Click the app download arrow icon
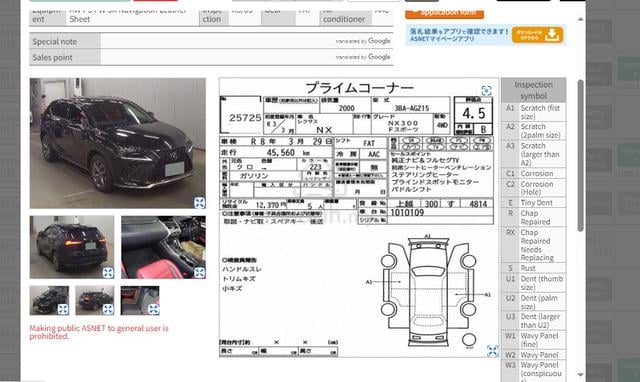640x382 pixels. coord(552,35)
